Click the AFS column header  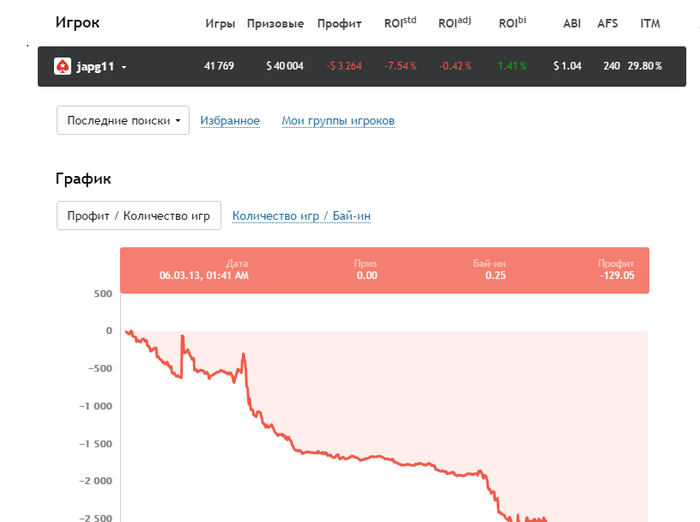coord(607,23)
